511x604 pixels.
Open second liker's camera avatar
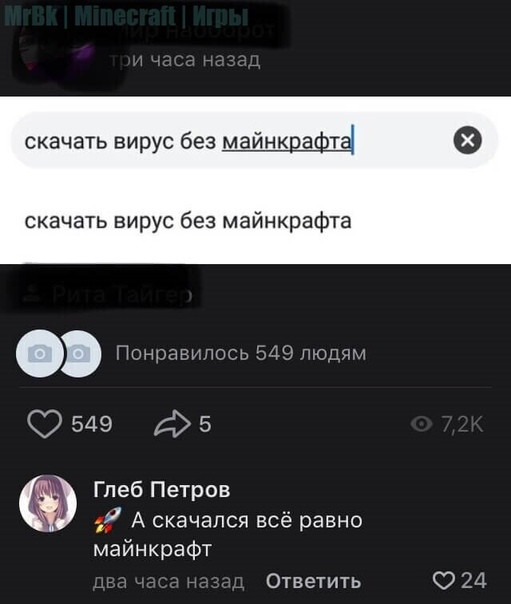(81, 353)
